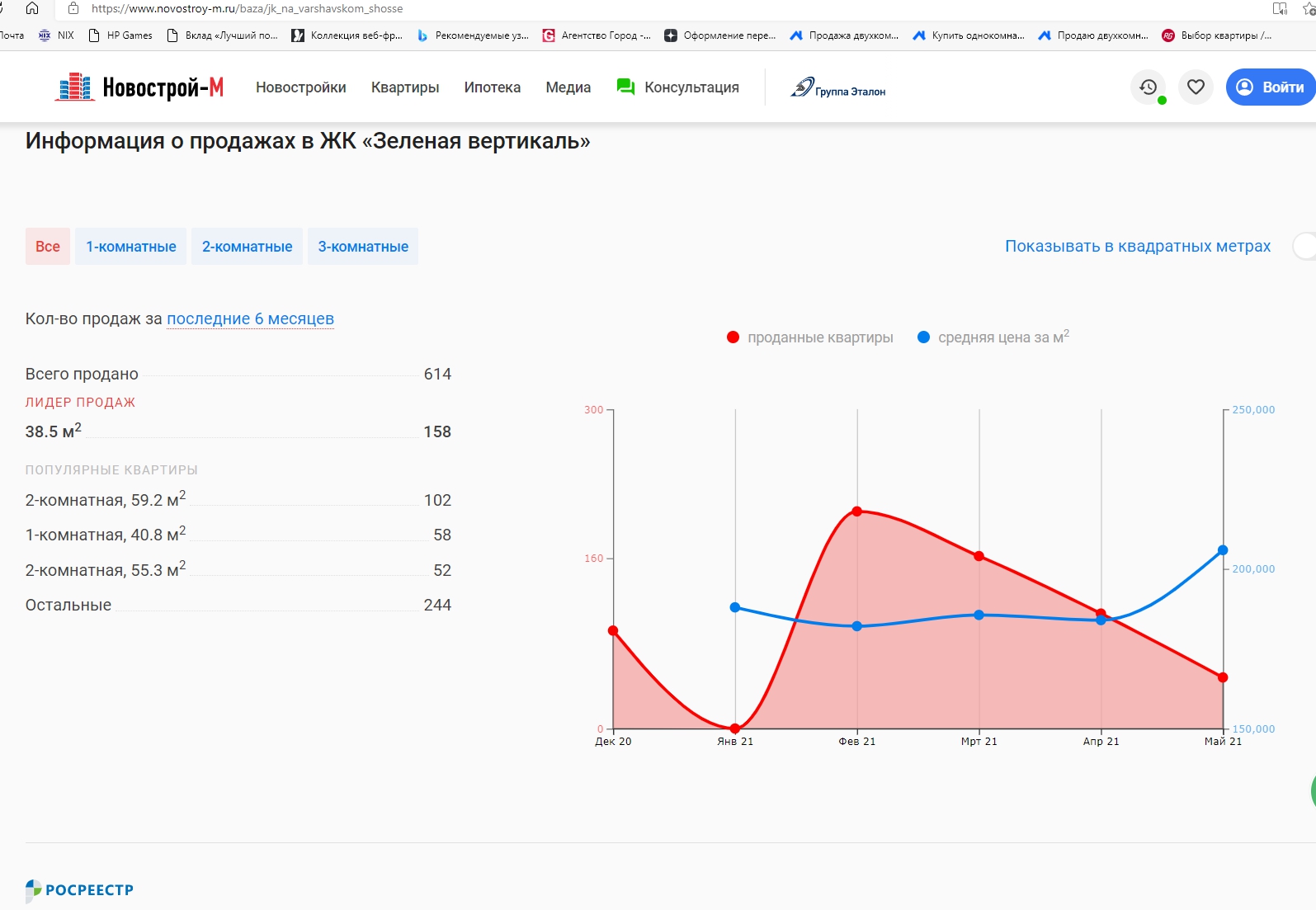Click the Группа Эталон logo

click(838, 87)
